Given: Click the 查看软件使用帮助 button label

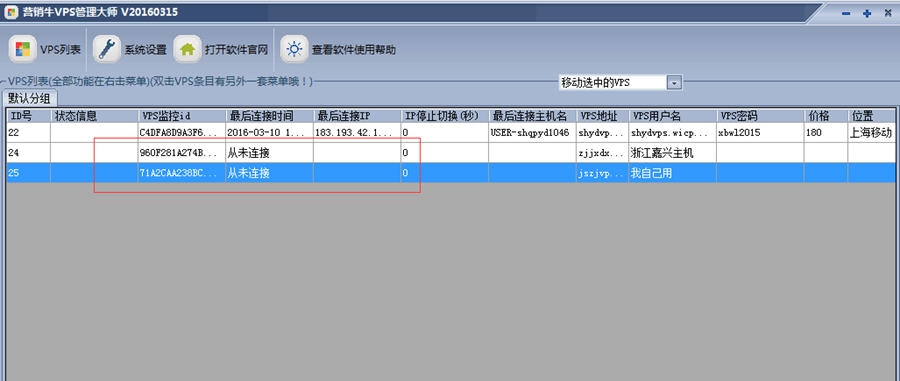Looking at the screenshot, I should (x=354, y=50).
